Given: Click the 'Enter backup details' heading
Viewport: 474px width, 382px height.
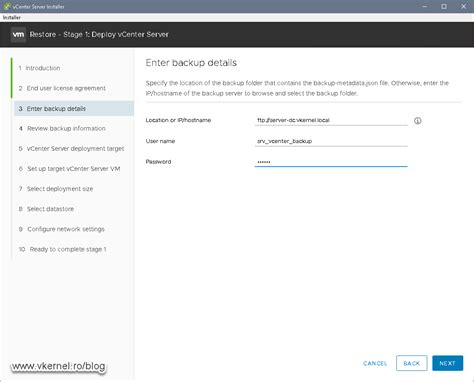Looking at the screenshot, I should click(191, 63).
